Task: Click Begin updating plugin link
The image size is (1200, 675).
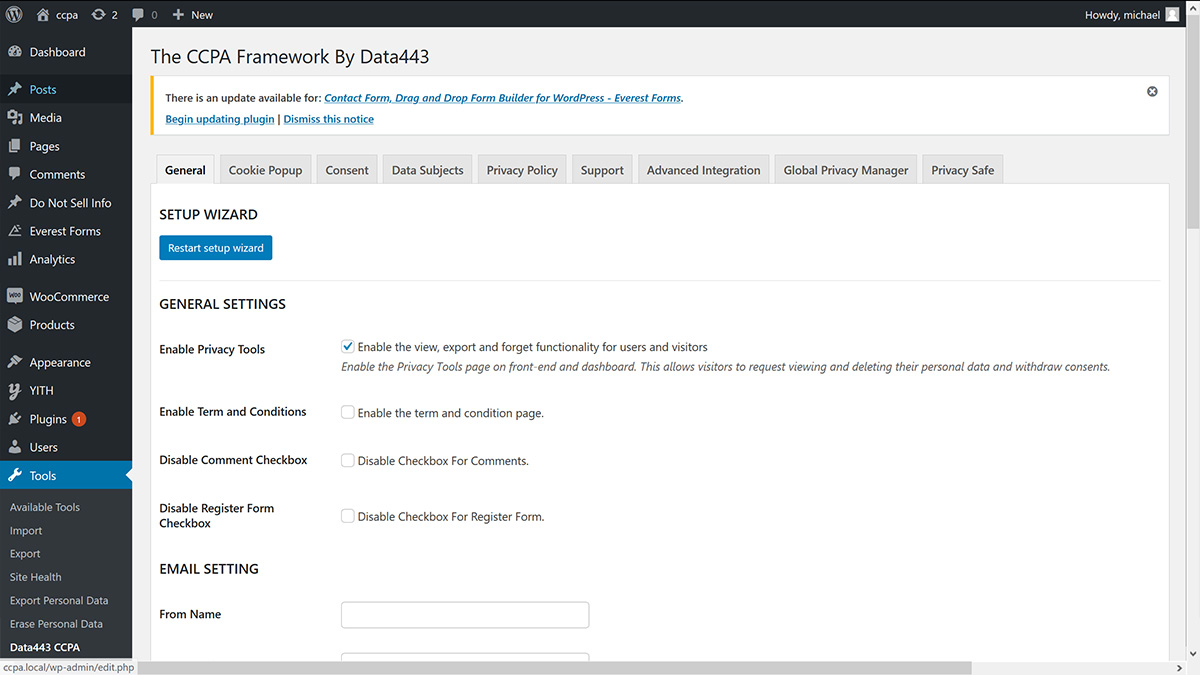Action: [220, 119]
